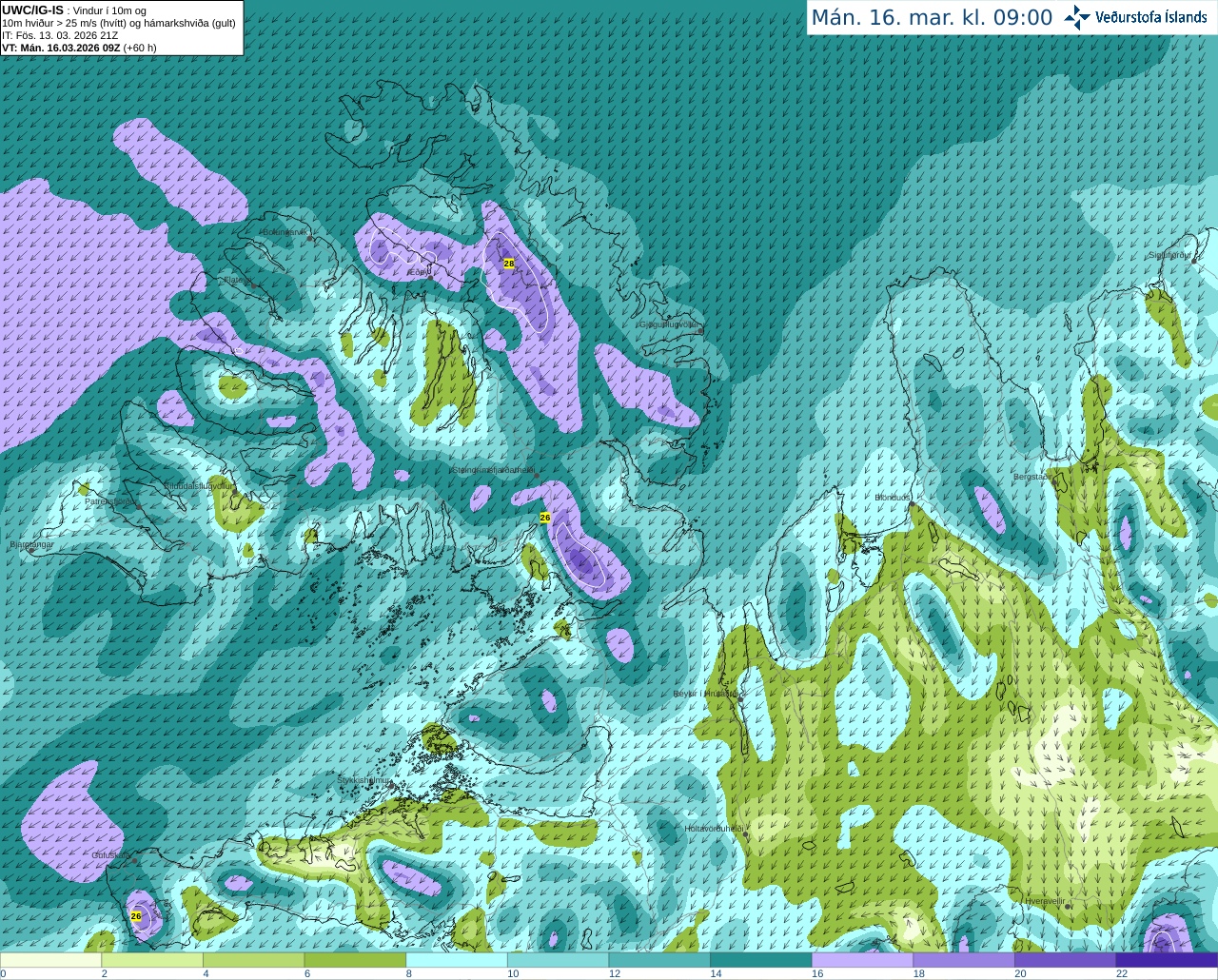Click the Patreksfjörður station label
Screen dimensions: 1218x980
coord(110,501)
